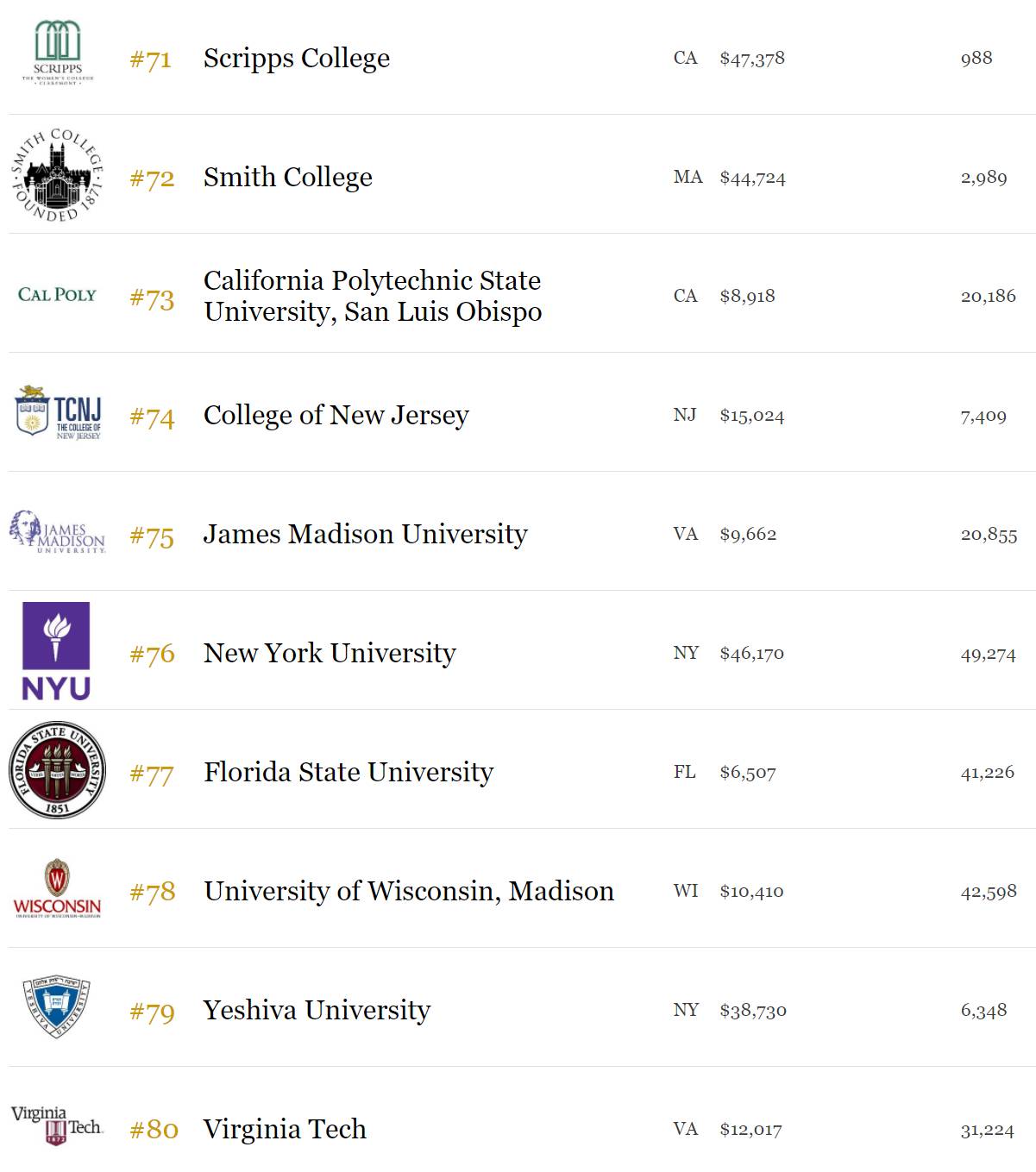
Task: Open the Scripps College link
Action: click(297, 59)
